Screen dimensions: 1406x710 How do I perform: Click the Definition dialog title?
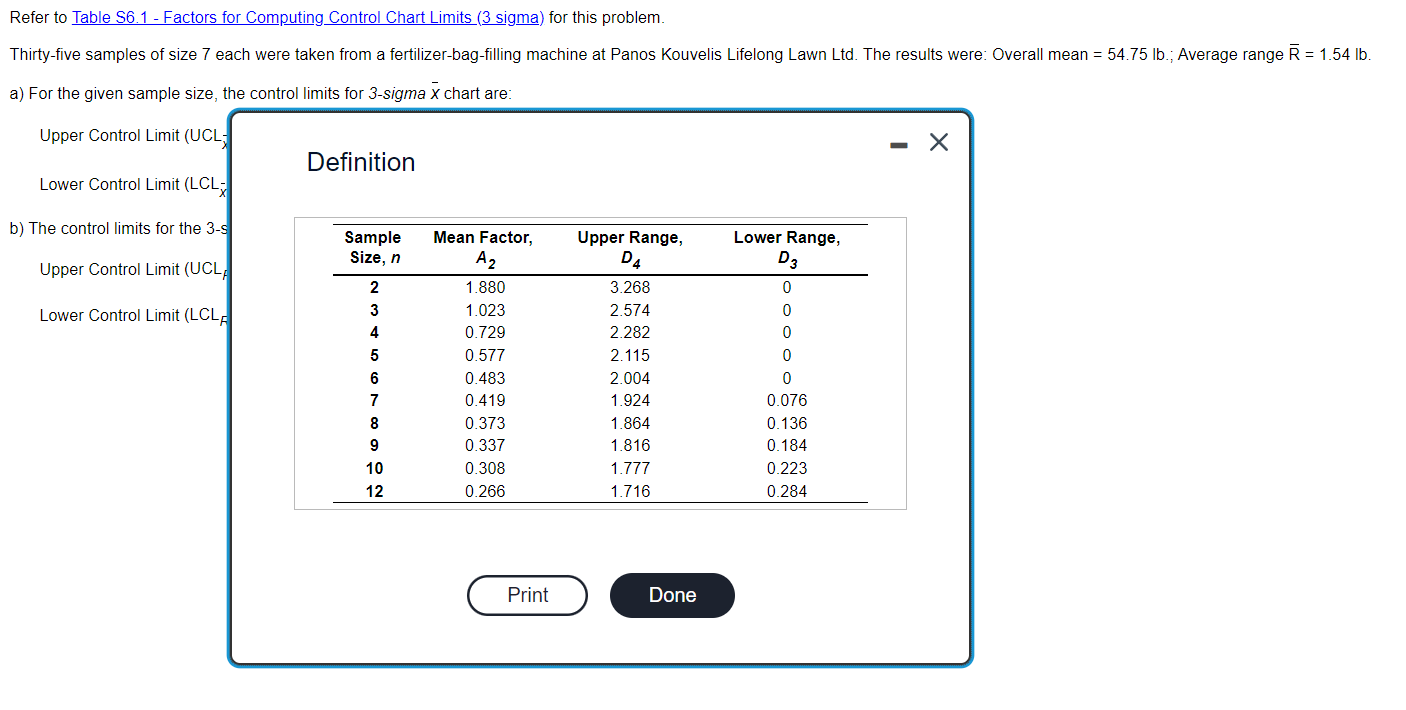pyautogui.click(x=360, y=162)
